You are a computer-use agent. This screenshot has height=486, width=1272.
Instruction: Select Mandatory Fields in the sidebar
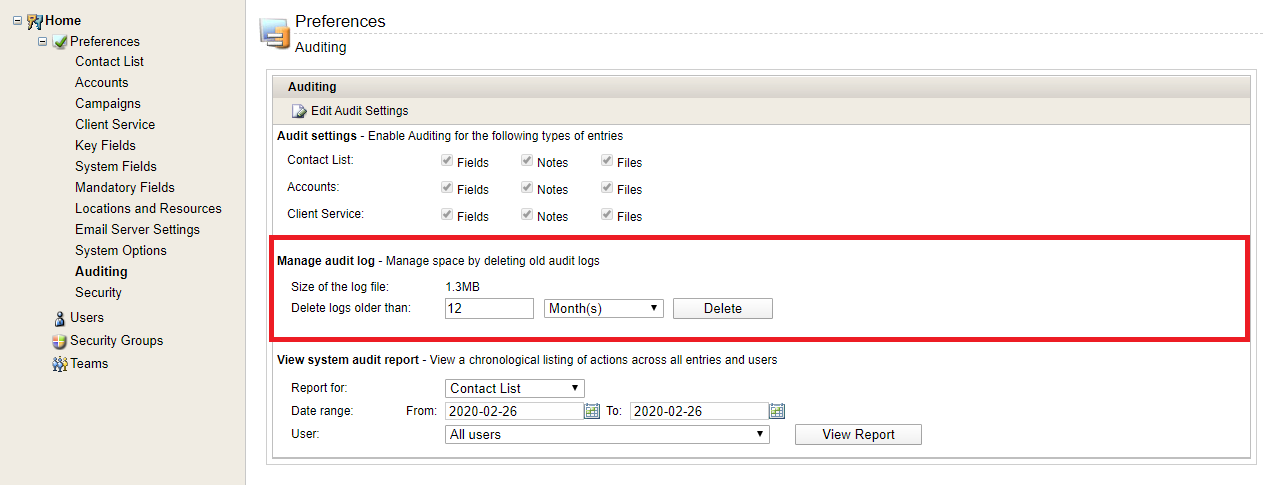click(124, 188)
